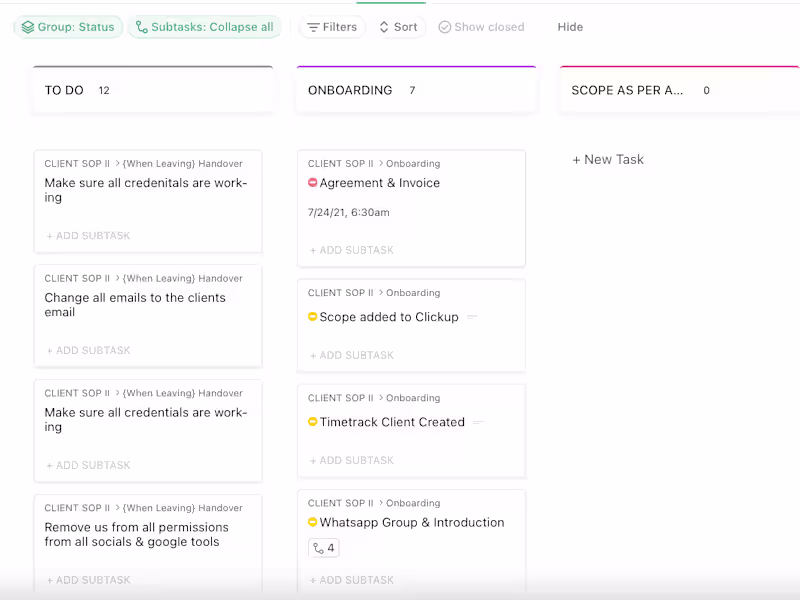The image size is (800, 600).
Task: Add subtask to Agreement & Invoice card
Action: click(x=352, y=251)
